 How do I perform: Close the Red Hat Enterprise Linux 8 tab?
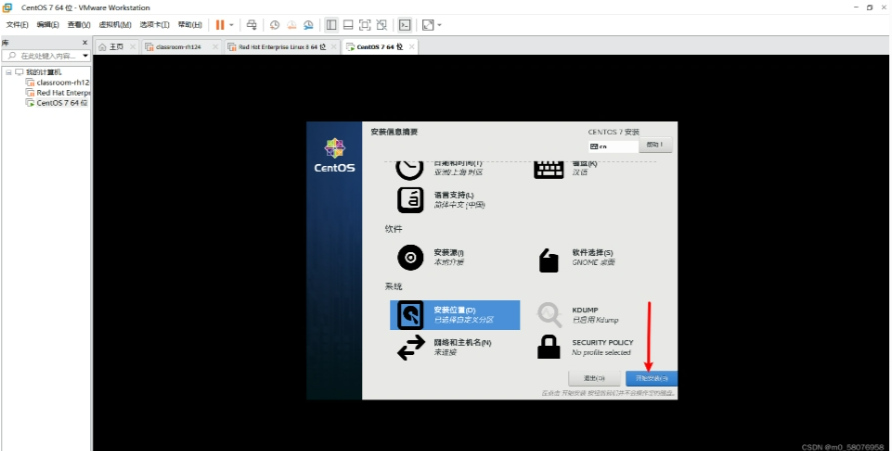334,47
